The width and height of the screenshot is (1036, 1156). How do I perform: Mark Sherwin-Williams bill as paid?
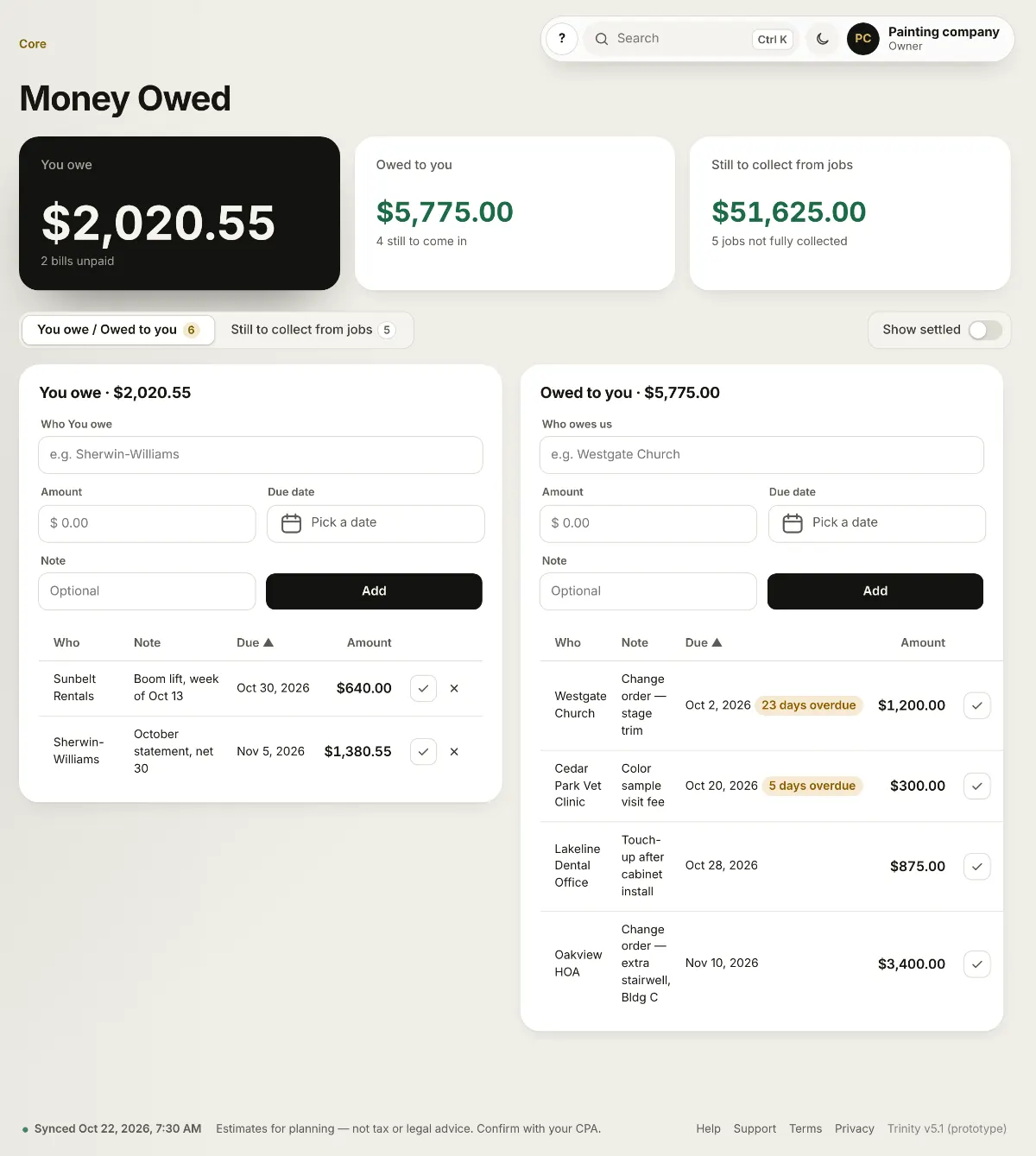pyautogui.click(x=423, y=751)
